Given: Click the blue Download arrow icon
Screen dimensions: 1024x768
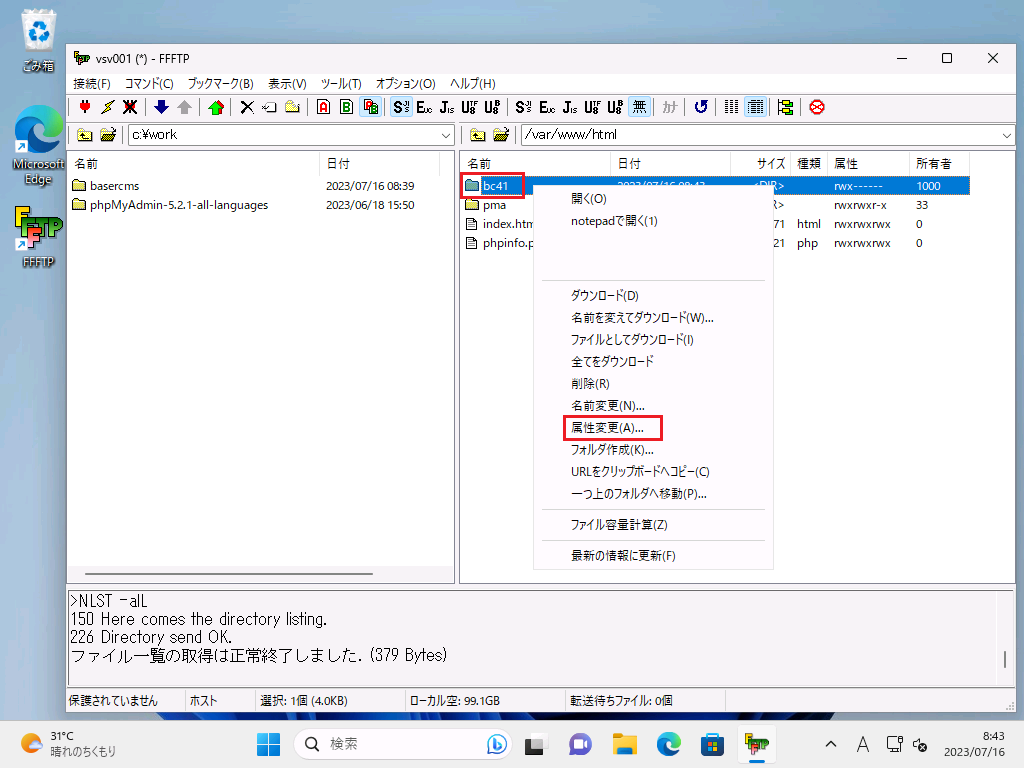Looking at the screenshot, I should pos(161,107).
